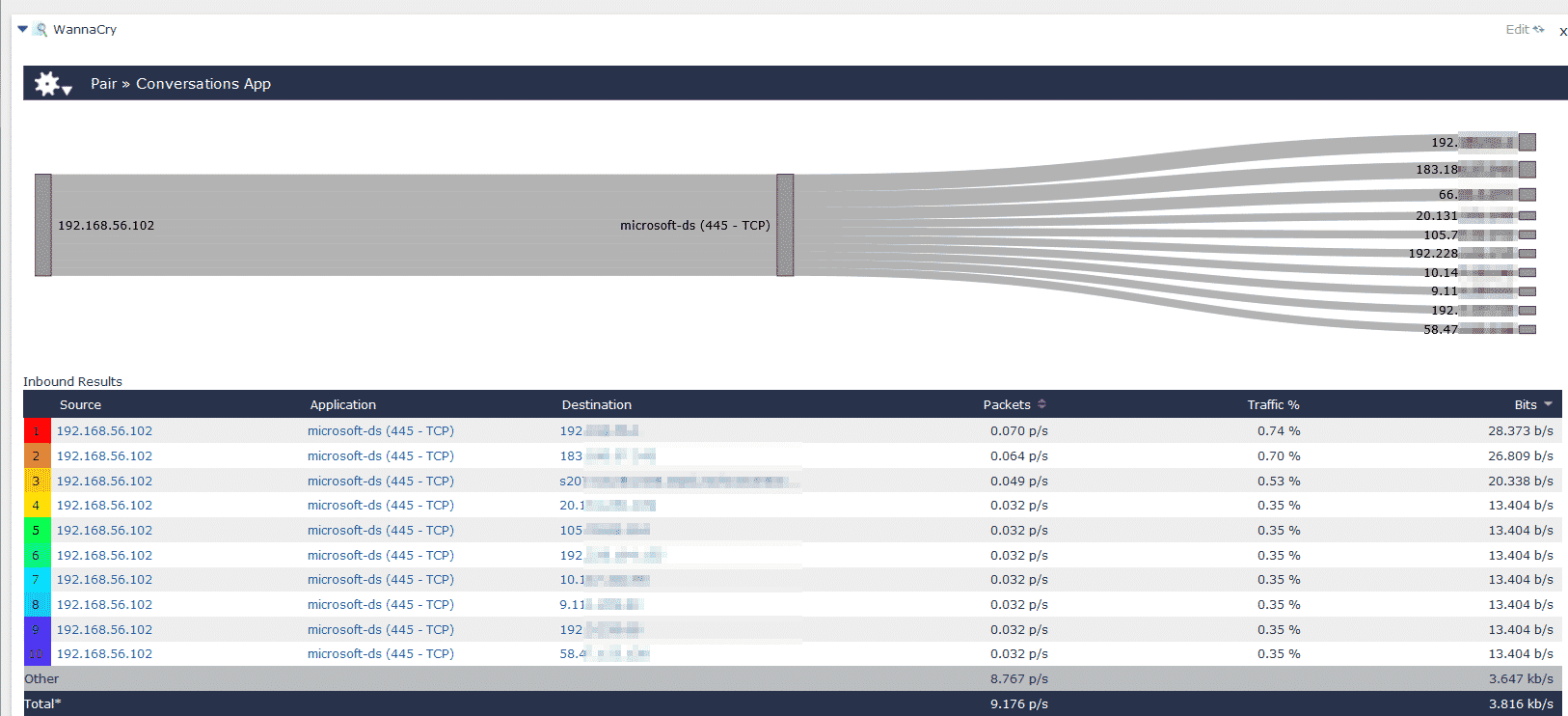Click the Packets column sort arrows
Screen dimensions: 1568x716
[x=1041, y=404]
